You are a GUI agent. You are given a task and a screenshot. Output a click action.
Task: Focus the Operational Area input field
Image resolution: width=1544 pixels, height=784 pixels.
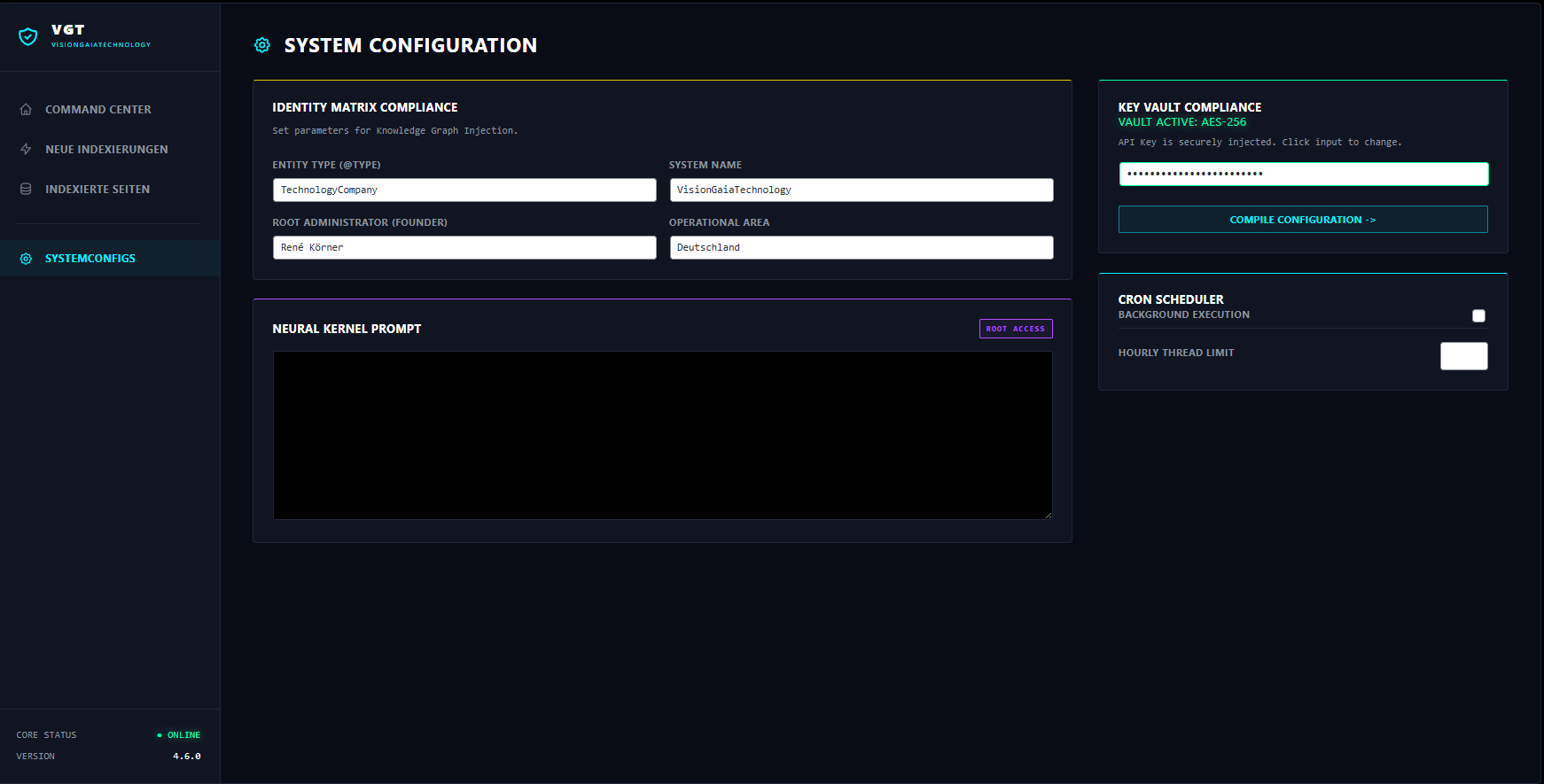(x=862, y=247)
